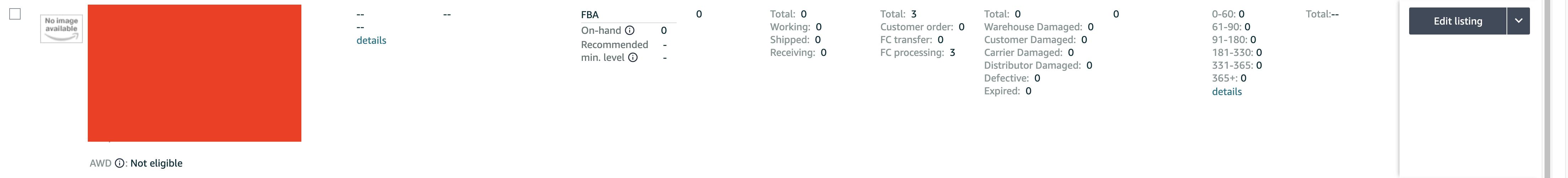Click the red redacted product title block
Image resolution: width=1568 pixels, height=178 pixels.
coord(194,73)
